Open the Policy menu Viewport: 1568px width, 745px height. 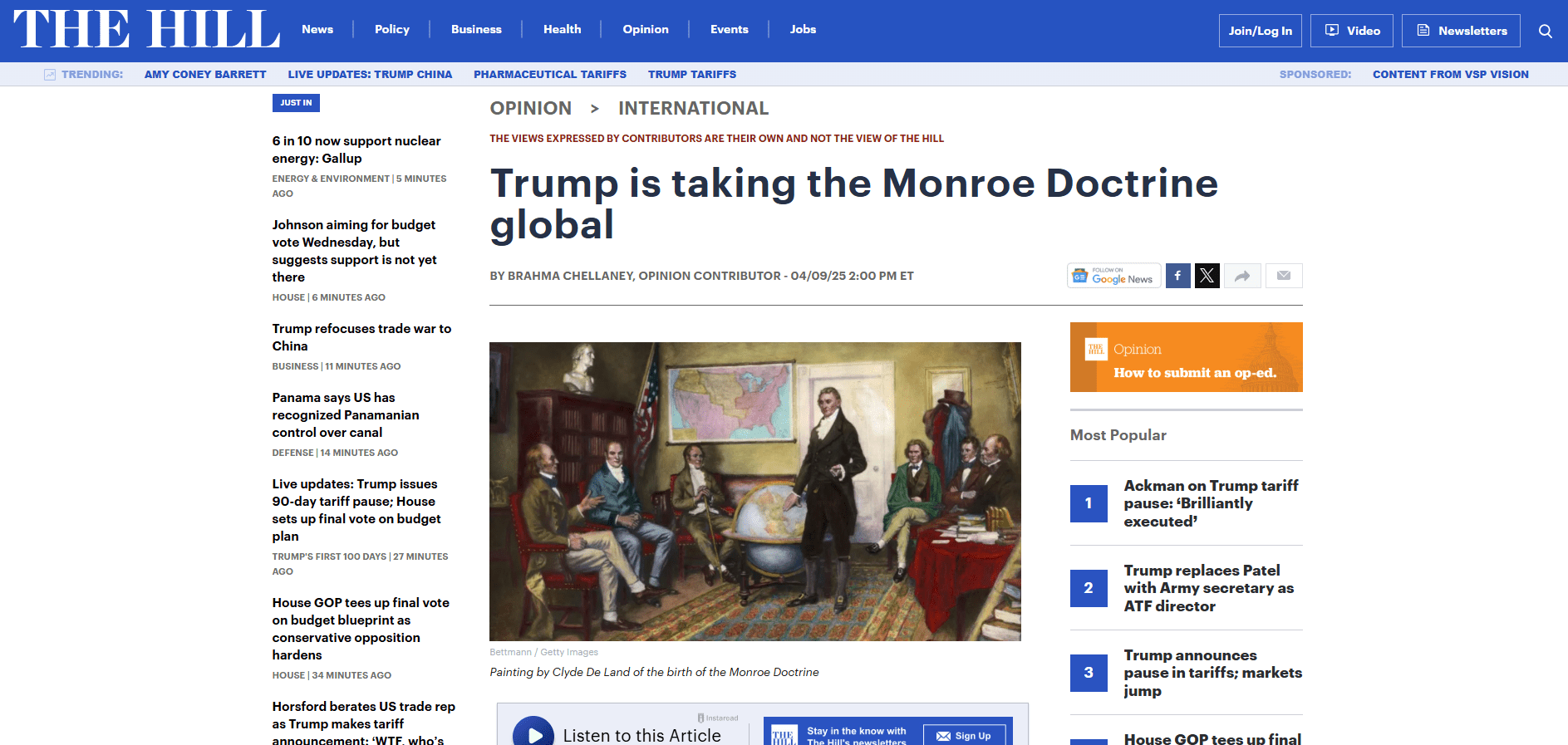pyautogui.click(x=391, y=29)
